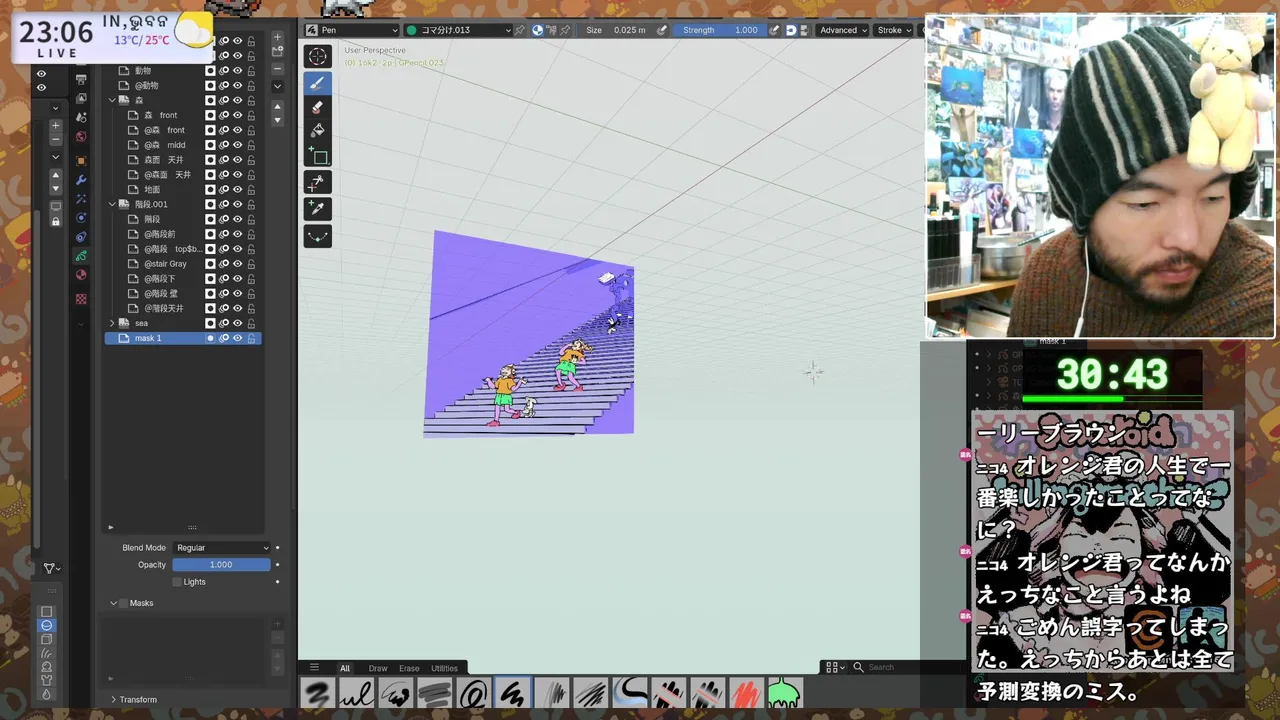
Task: Move the layer down in the list
Action: (x=278, y=120)
